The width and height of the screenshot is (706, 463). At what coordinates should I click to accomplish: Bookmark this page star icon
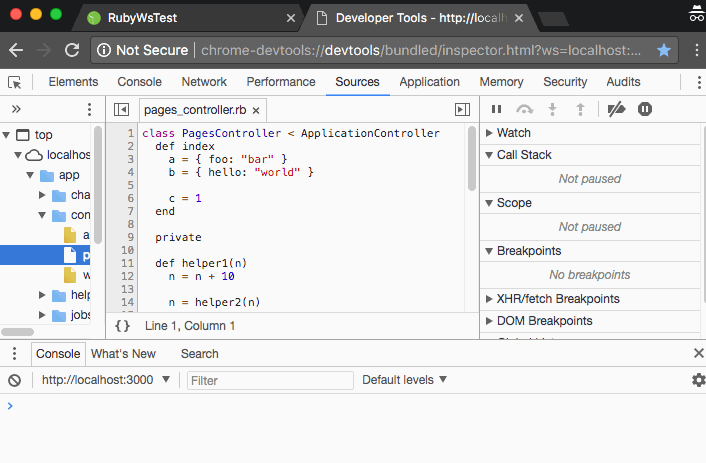tap(664, 50)
